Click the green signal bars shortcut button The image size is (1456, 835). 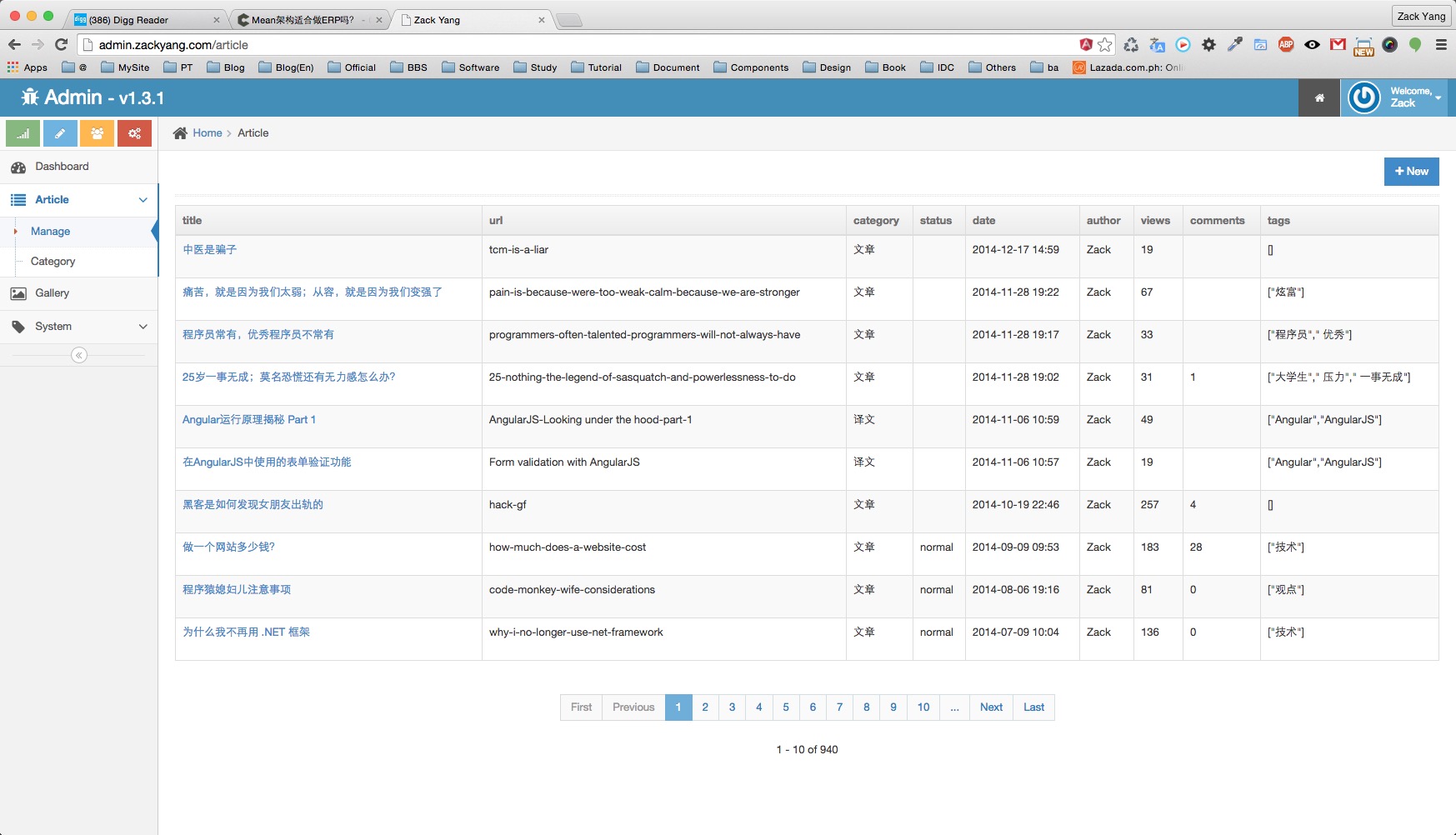click(x=23, y=133)
